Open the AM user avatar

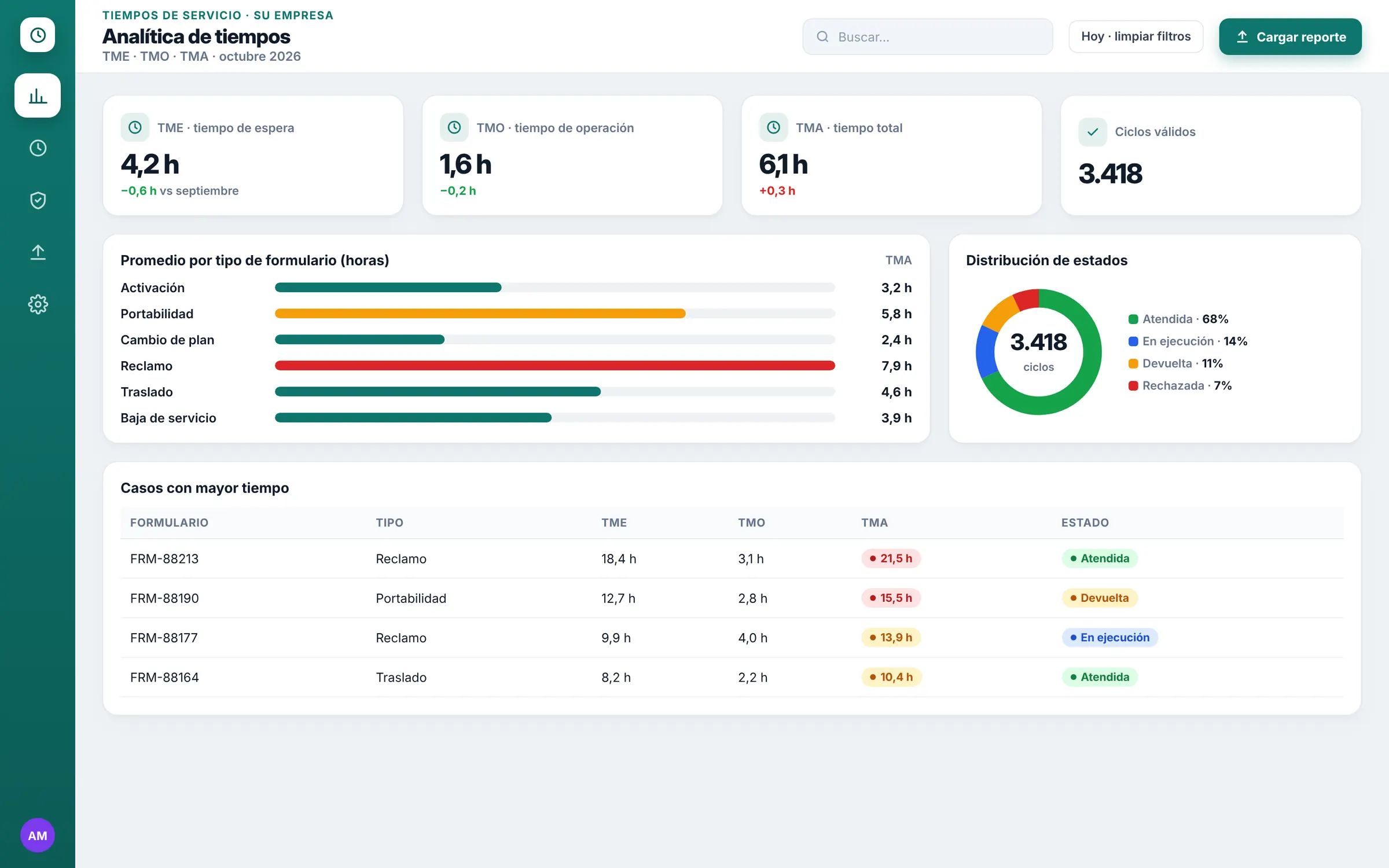coord(38,835)
